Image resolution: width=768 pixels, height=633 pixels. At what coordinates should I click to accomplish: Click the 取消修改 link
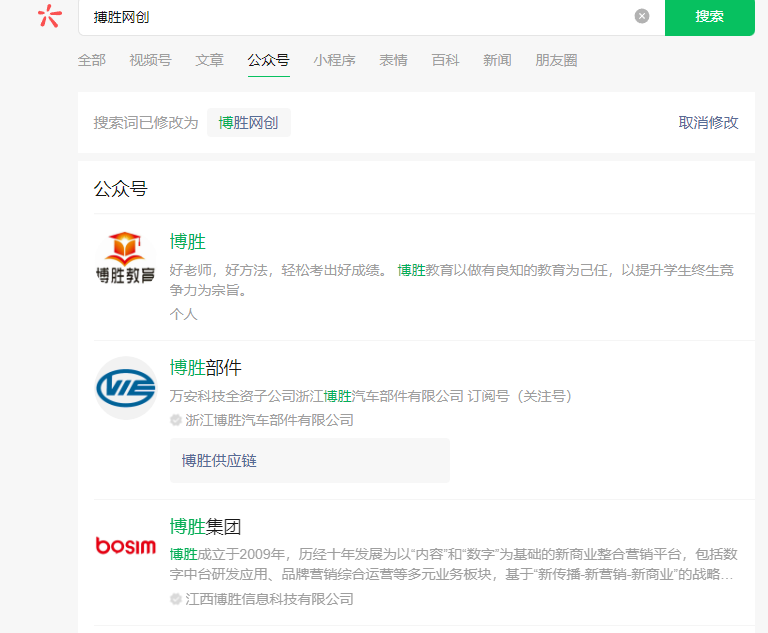click(x=708, y=122)
